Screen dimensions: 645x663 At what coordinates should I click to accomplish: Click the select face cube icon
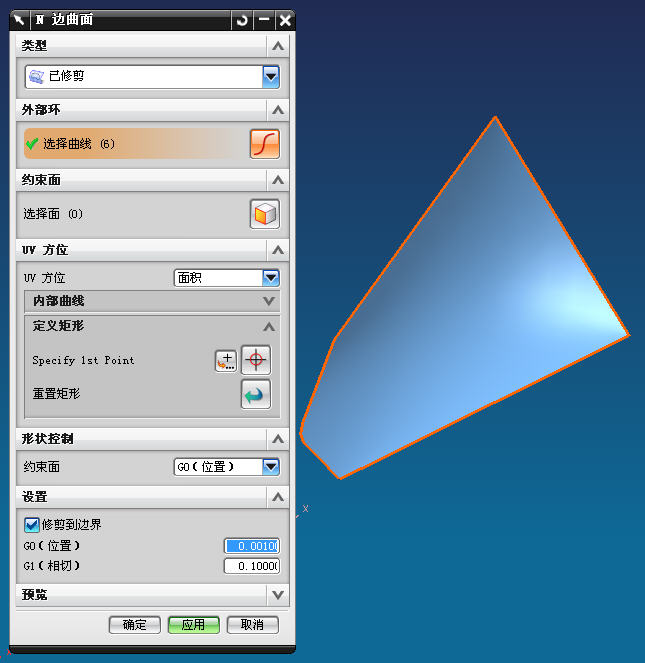tap(265, 214)
